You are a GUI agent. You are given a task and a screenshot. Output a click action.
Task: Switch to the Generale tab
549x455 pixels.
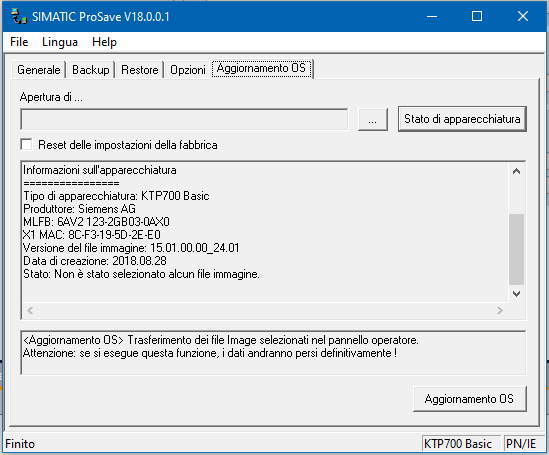pyautogui.click(x=39, y=70)
